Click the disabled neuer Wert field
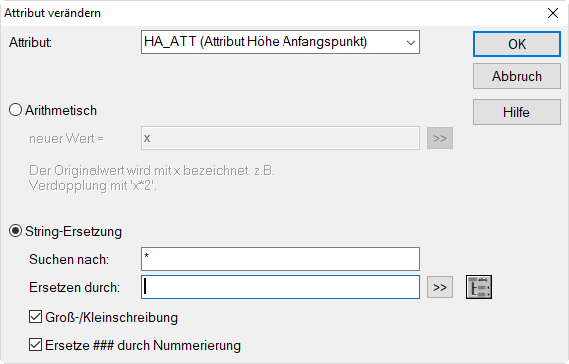569x364 pixels. coord(280,138)
